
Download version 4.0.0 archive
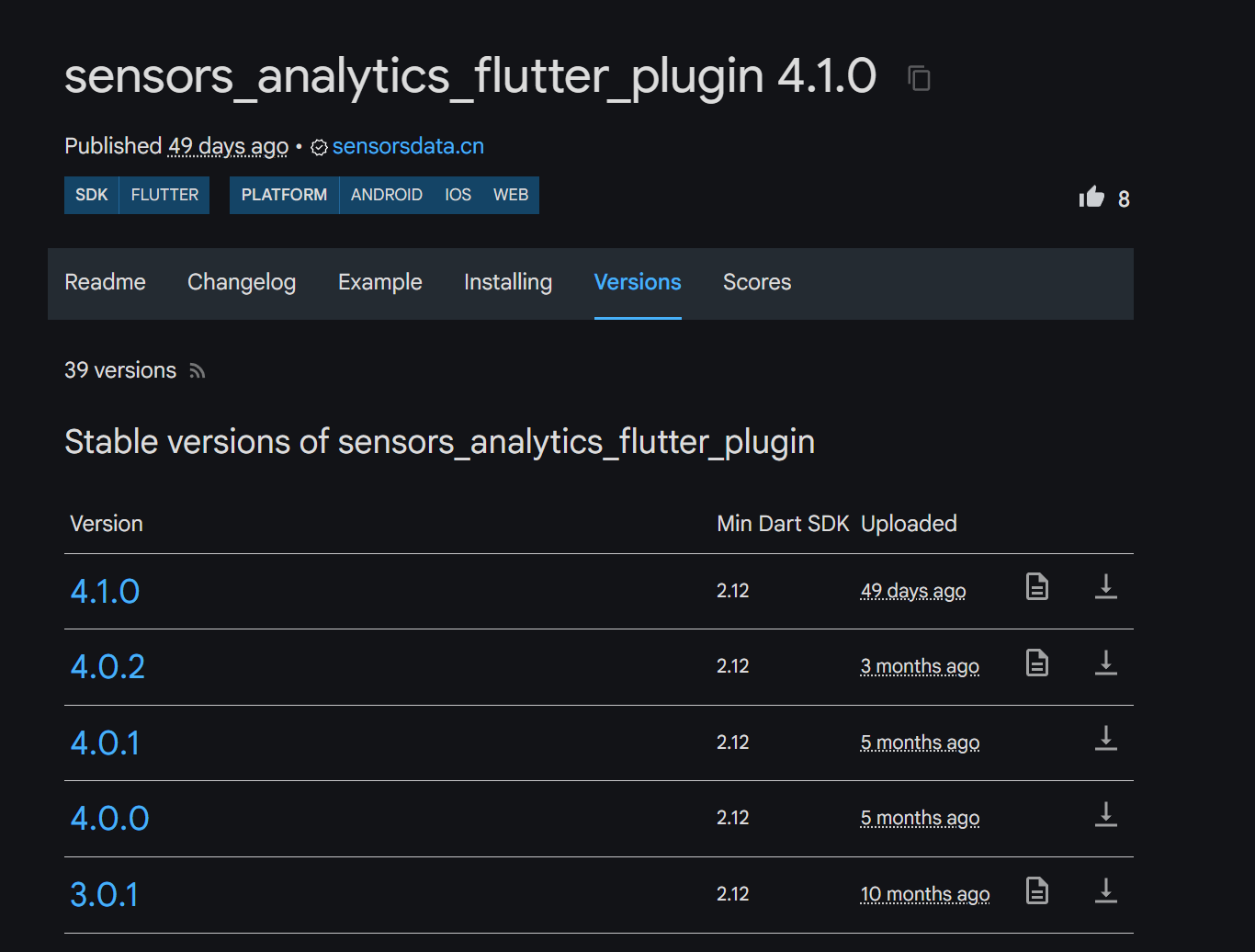1105,815
